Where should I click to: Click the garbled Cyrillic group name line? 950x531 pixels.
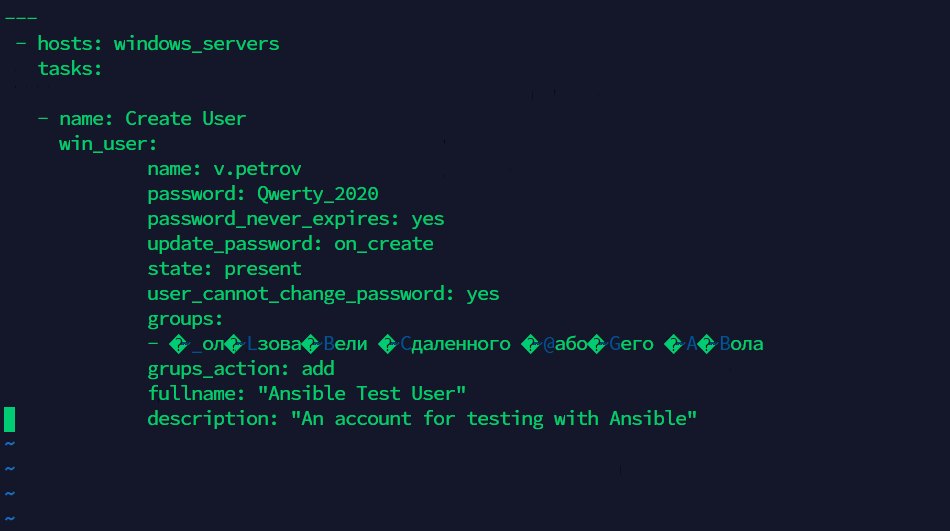point(466,344)
